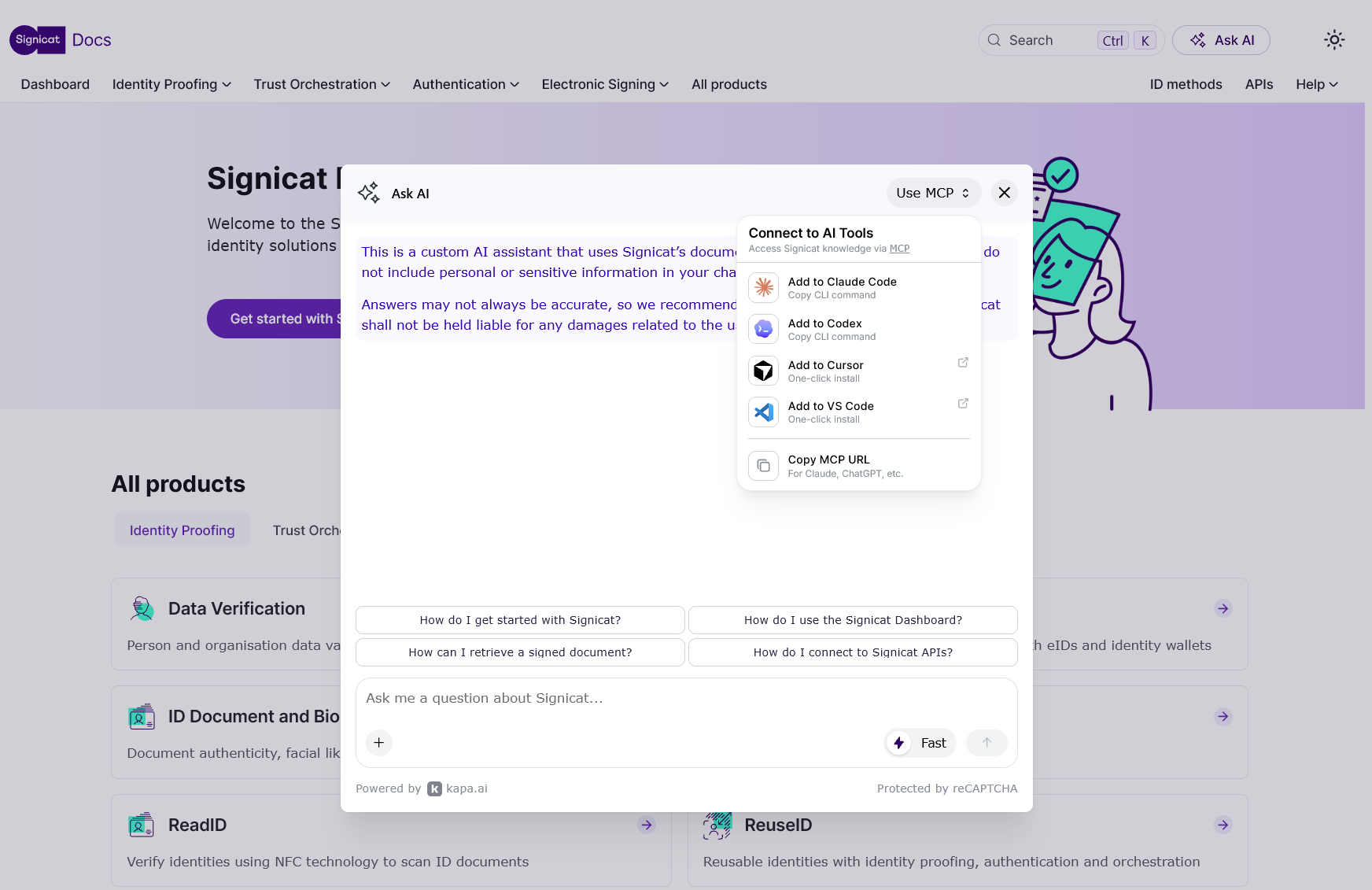The width and height of the screenshot is (1372, 890).
Task: Click arrow on ID Document and Biometric row card
Action: pos(1223,716)
